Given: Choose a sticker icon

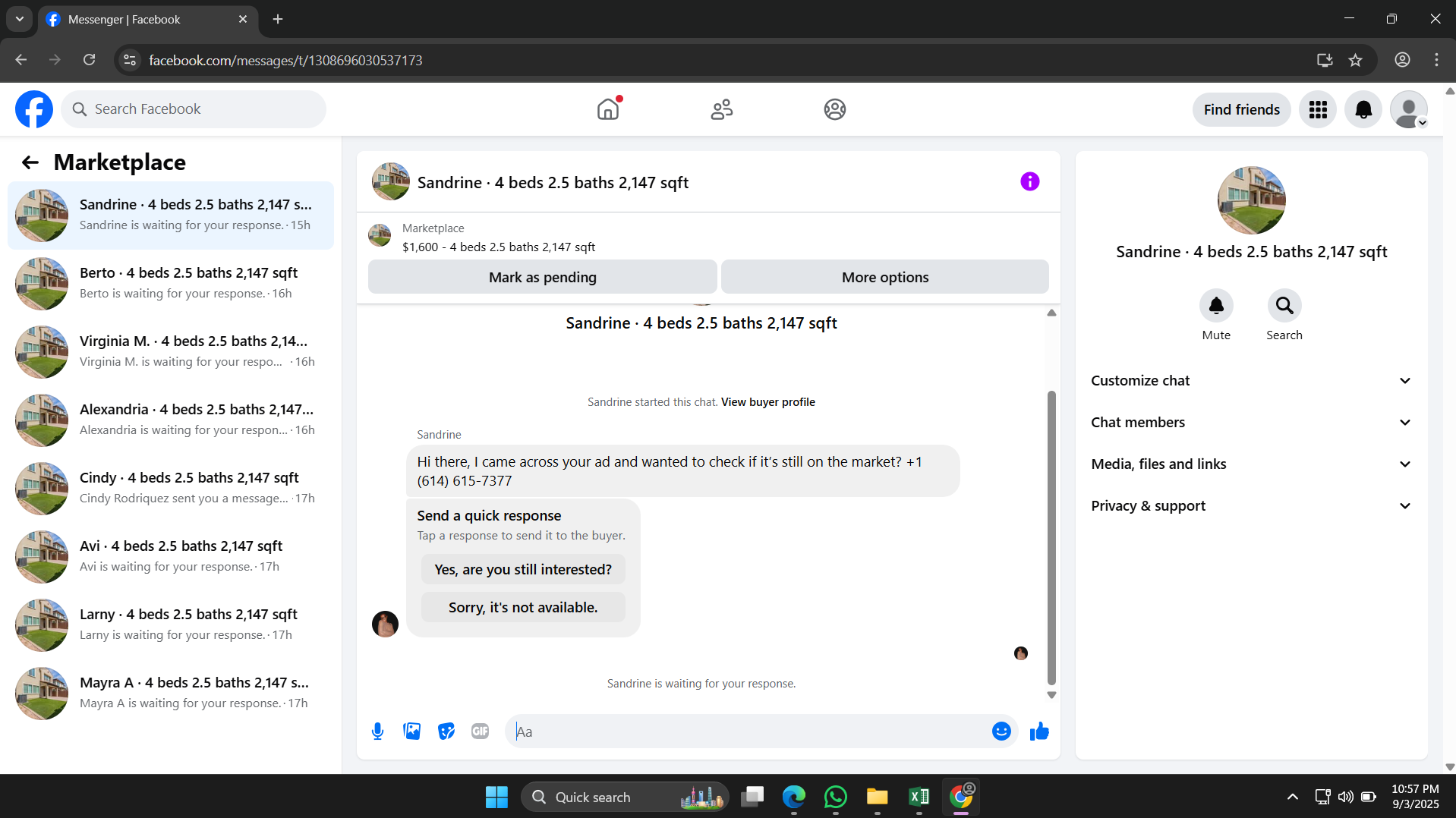Looking at the screenshot, I should pos(446,731).
